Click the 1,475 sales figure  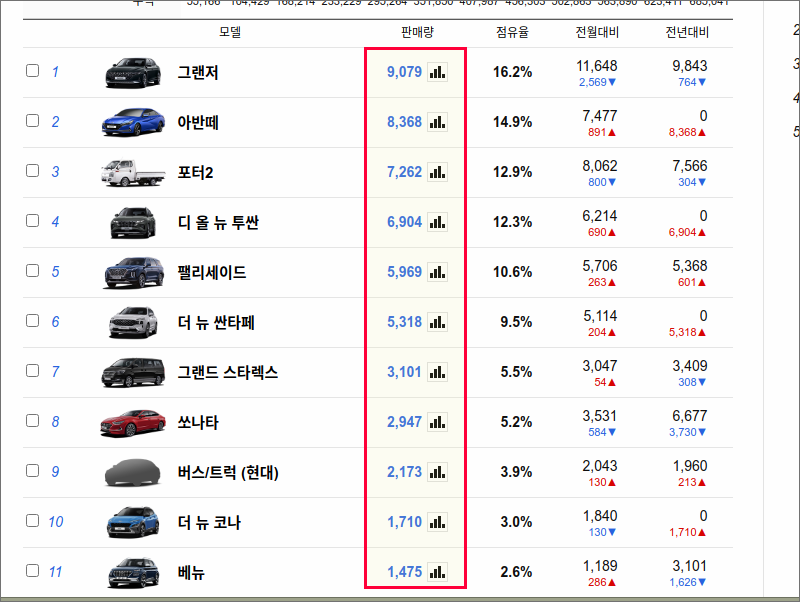[x=404, y=572]
